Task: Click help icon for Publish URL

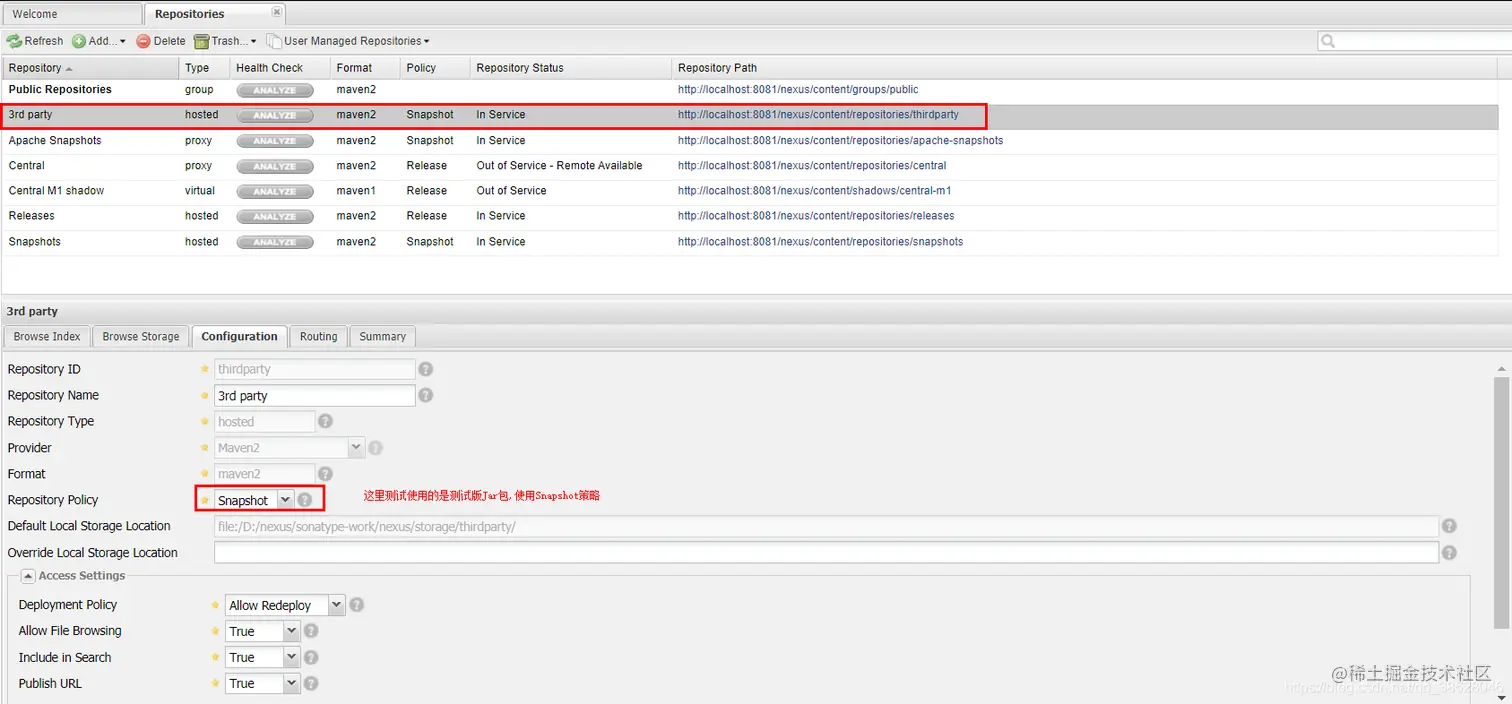Action: click(x=311, y=683)
